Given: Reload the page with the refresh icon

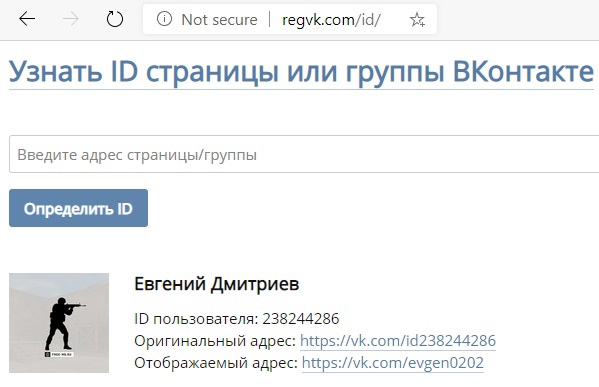Looking at the screenshot, I should (x=115, y=19).
